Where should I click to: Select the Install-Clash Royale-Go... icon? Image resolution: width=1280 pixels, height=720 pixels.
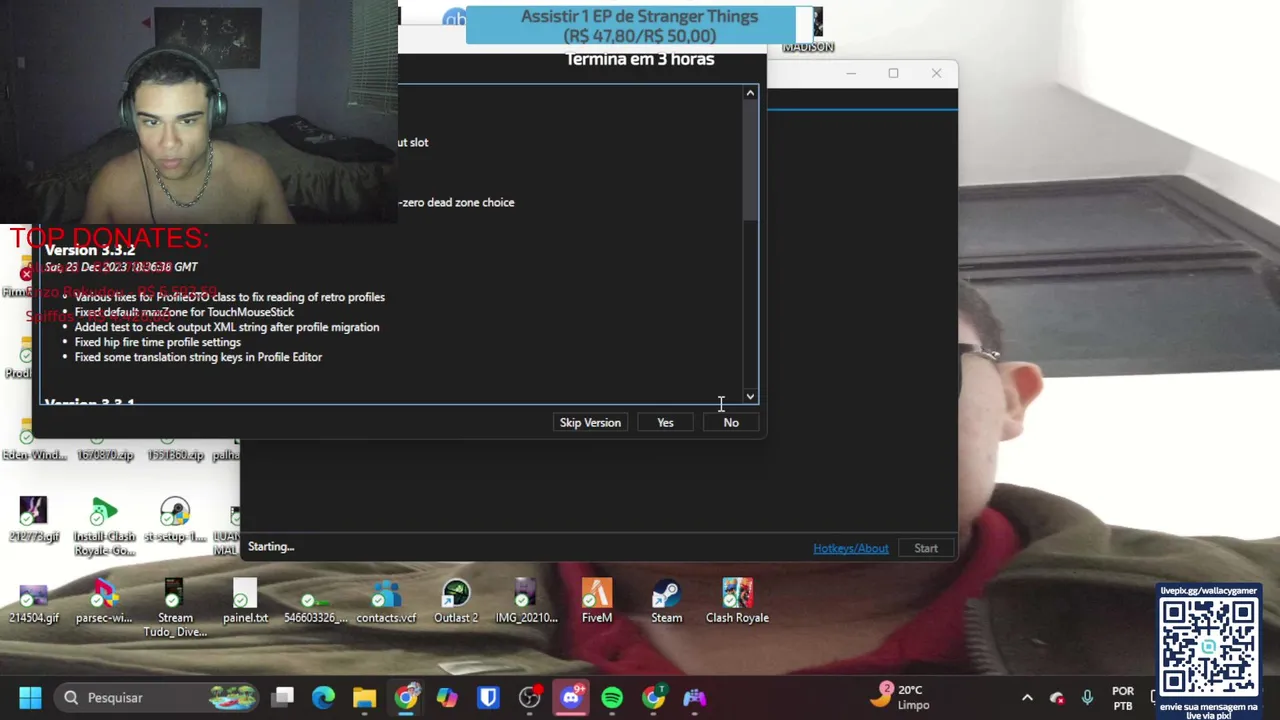coord(104,527)
